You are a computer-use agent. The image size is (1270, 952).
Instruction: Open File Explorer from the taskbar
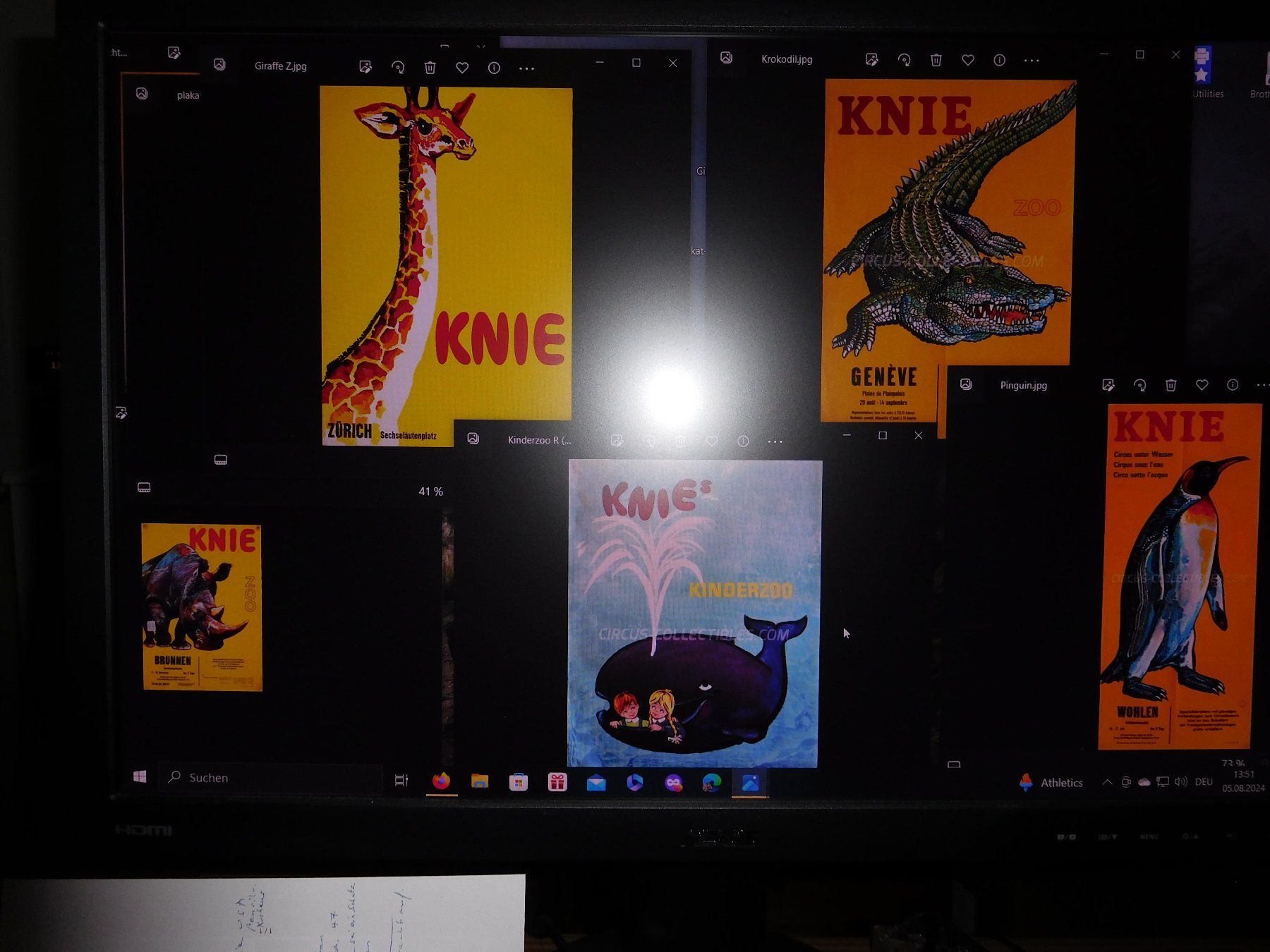[480, 781]
